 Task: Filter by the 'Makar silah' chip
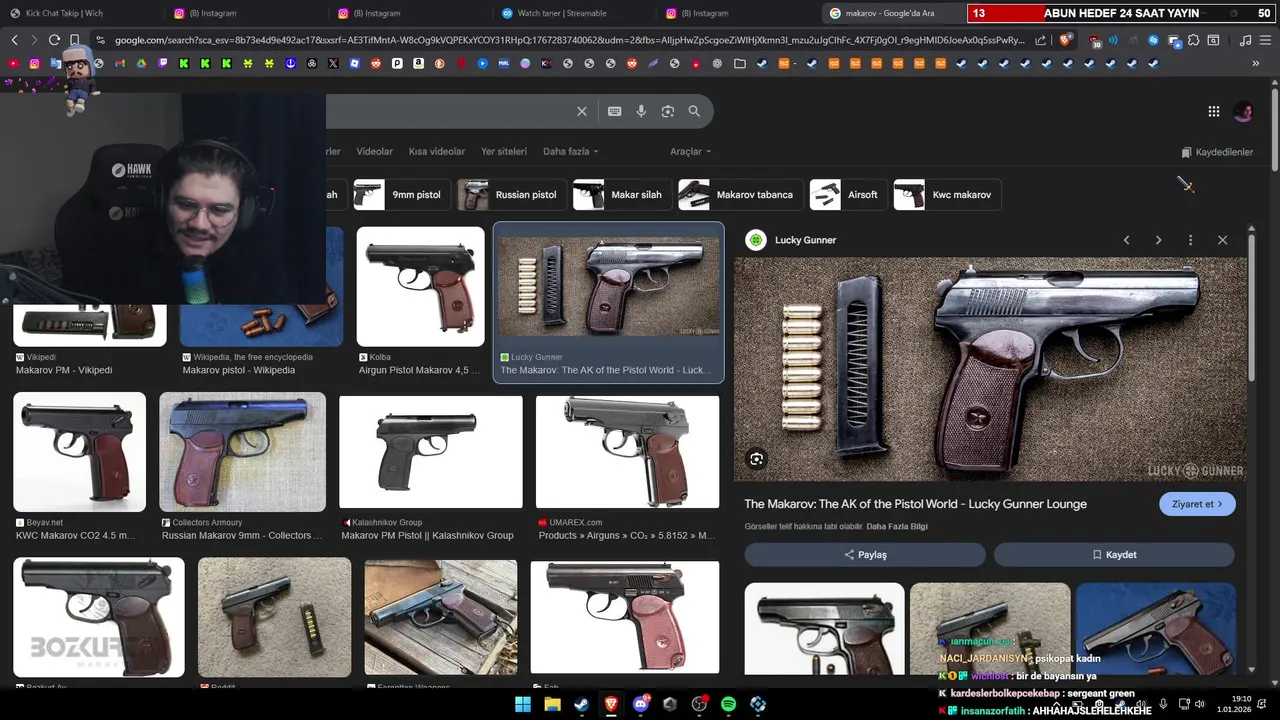pyautogui.click(x=622, y=194)
